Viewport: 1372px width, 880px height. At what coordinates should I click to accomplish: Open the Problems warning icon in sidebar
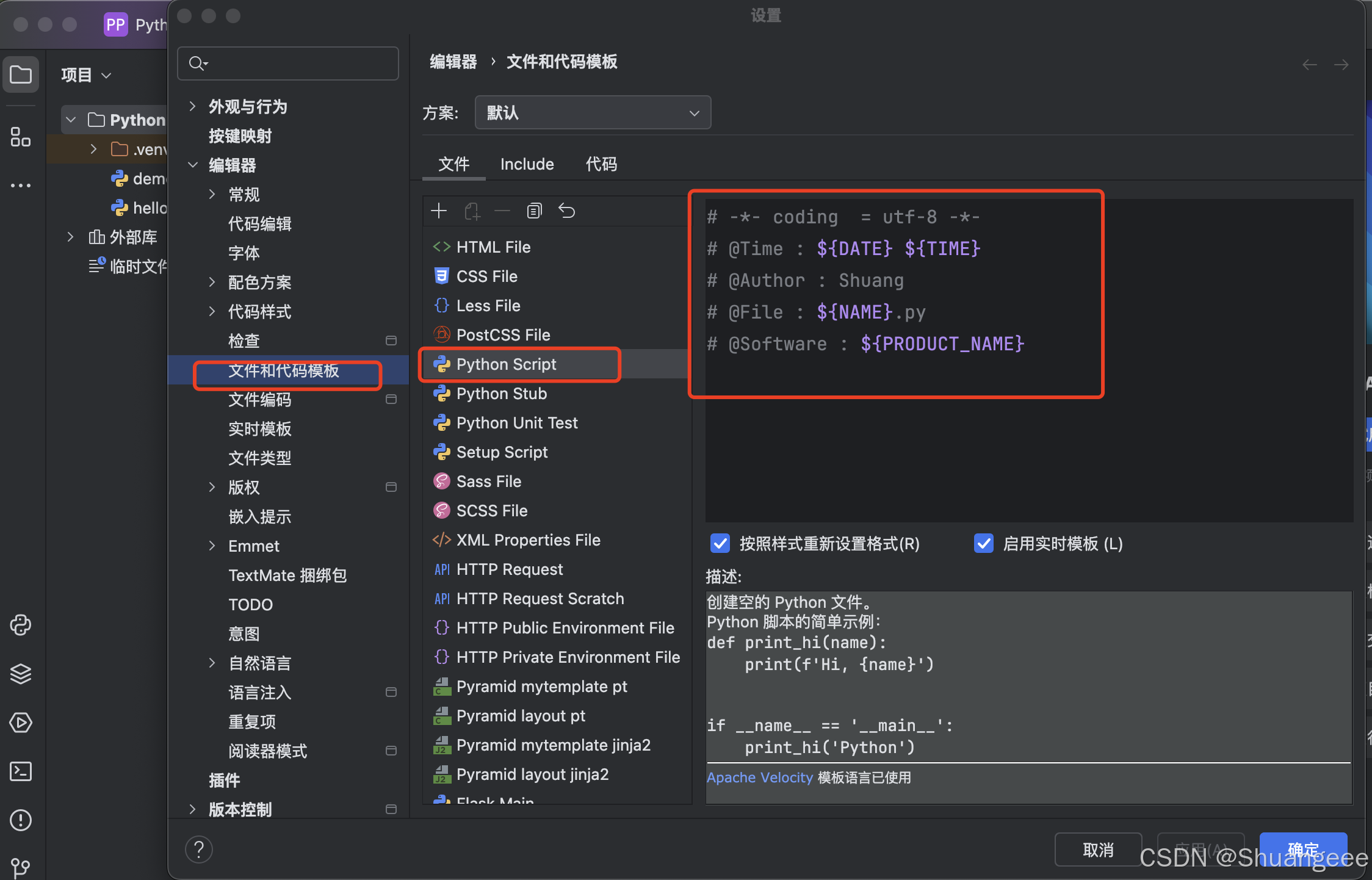pos(21,820)
